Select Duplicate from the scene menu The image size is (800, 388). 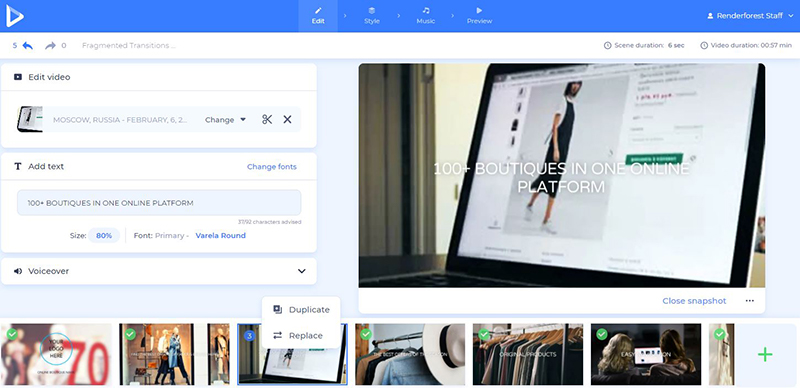(x=302, y=309)
